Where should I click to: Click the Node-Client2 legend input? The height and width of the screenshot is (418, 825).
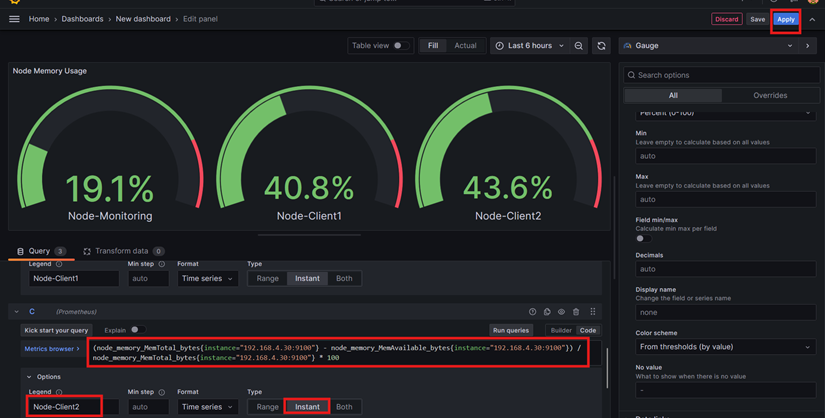click(74, 407)
